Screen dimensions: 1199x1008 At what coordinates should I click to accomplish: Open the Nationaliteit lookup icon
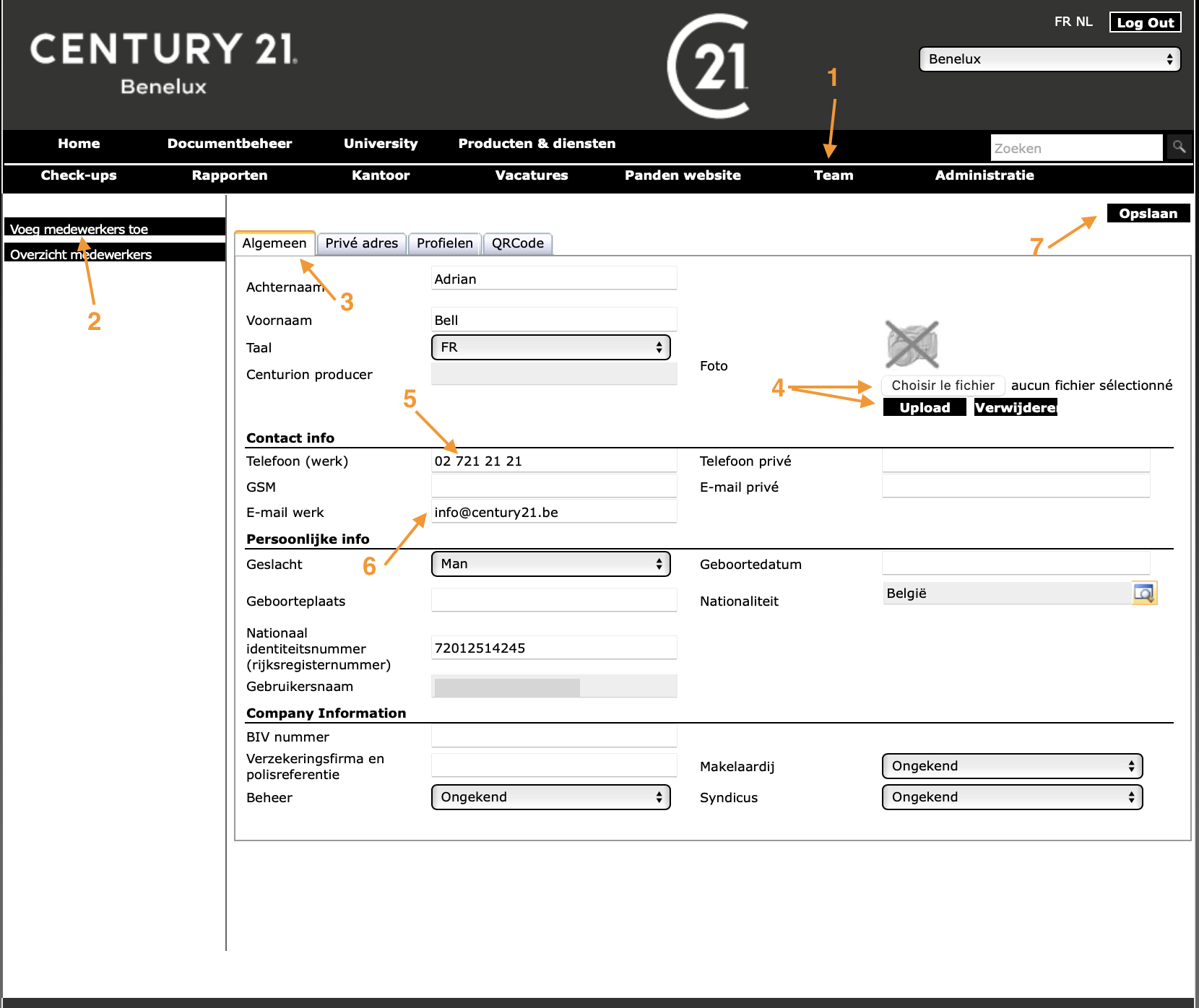(1144, 594)
